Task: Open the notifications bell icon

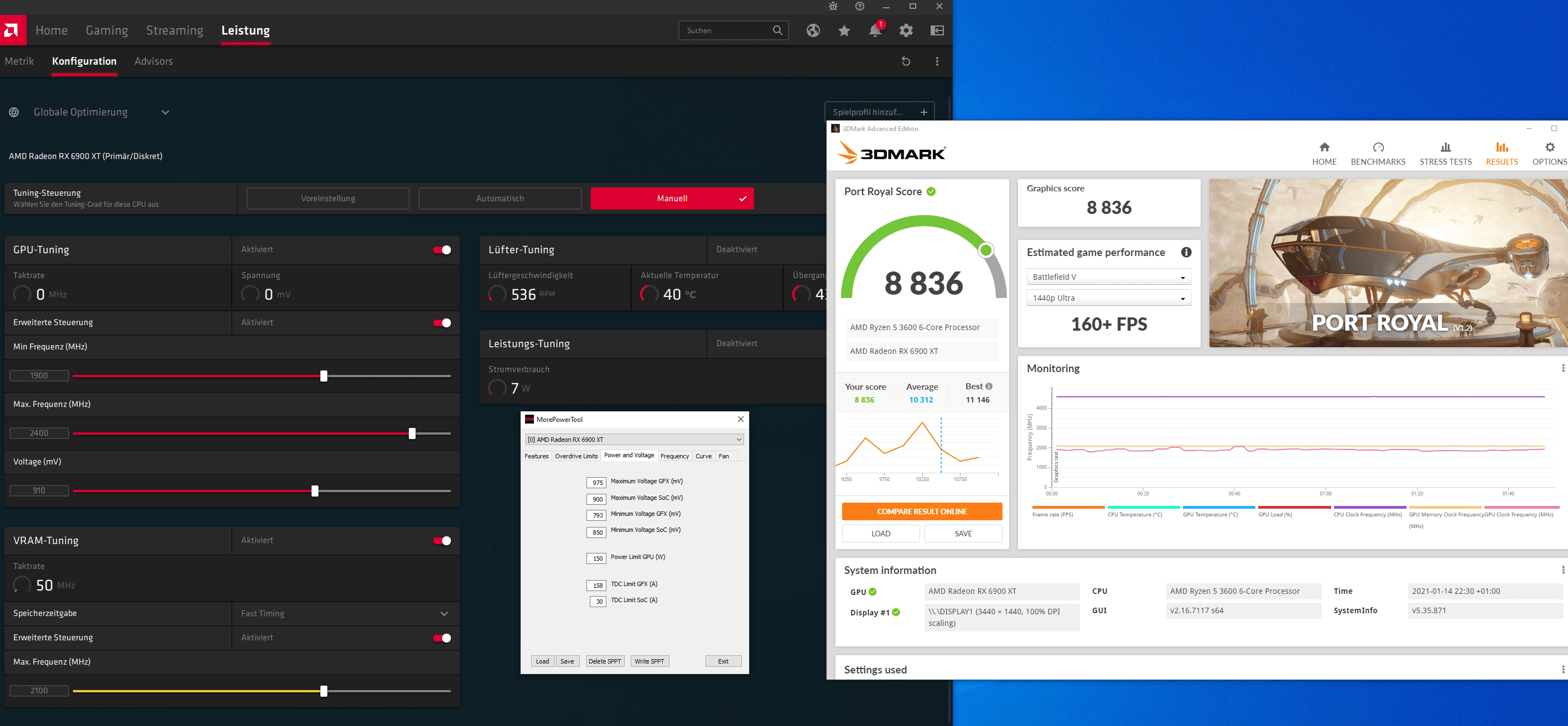Action: point(875,30)
